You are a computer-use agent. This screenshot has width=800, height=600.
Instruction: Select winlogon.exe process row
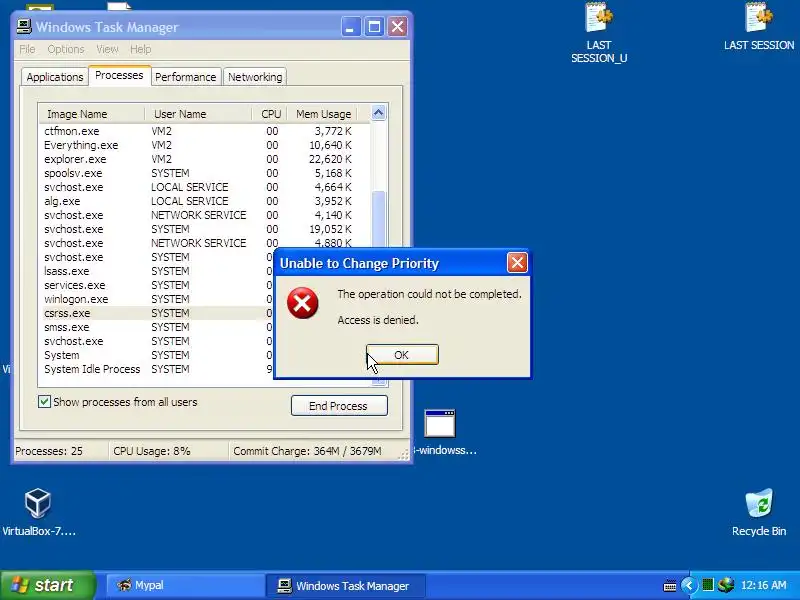click(x=157, y=299)
